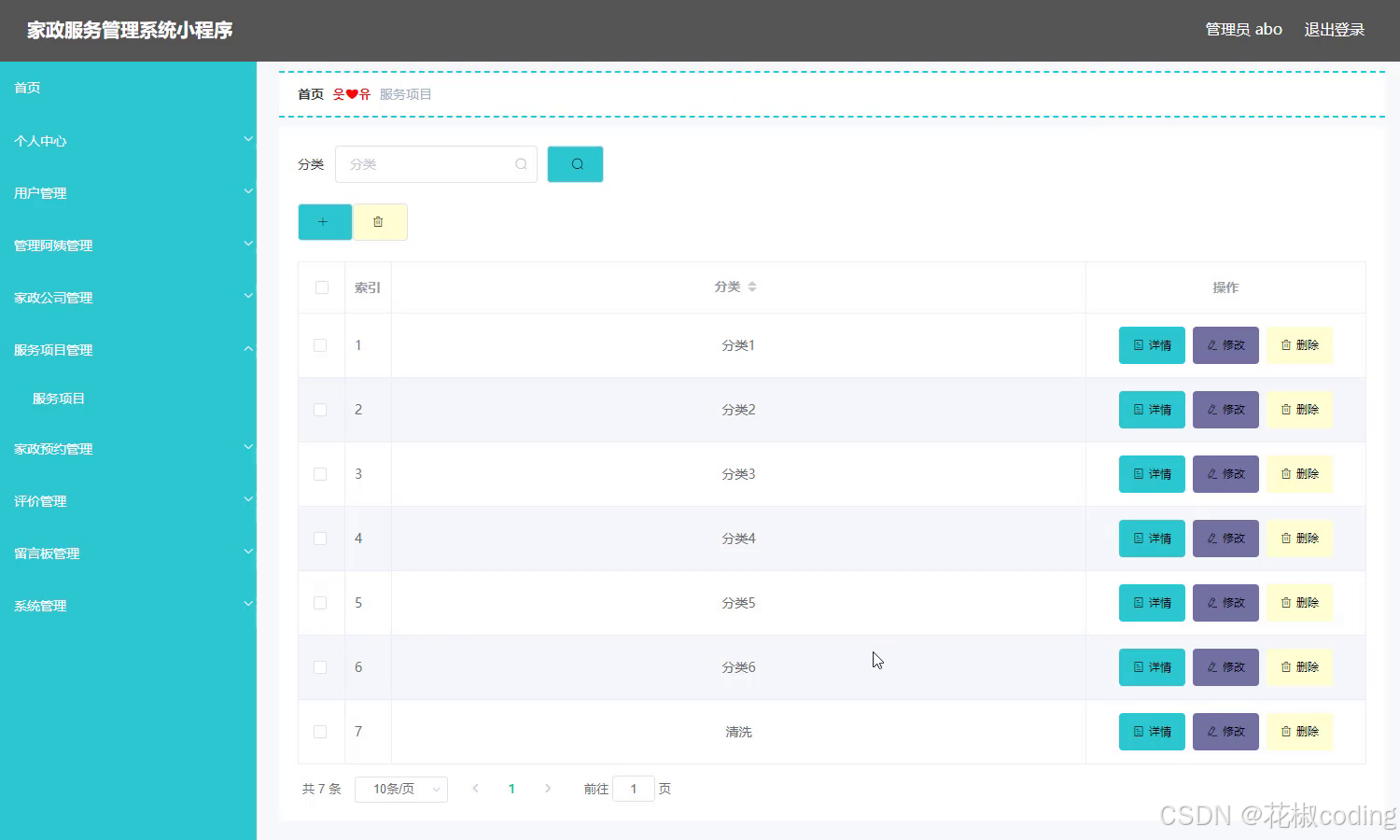Viewport: 1400px width, 840px height.
Task: Click the 前往 page number input
Action: tap(634, 790)
